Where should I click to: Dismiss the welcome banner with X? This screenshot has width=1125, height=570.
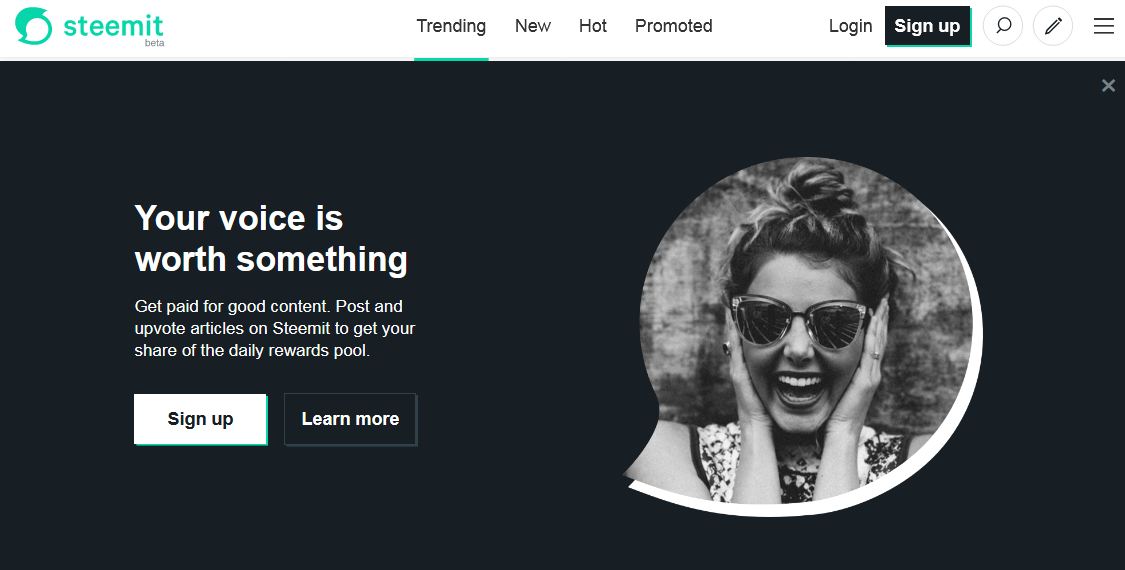(1108, 85)
